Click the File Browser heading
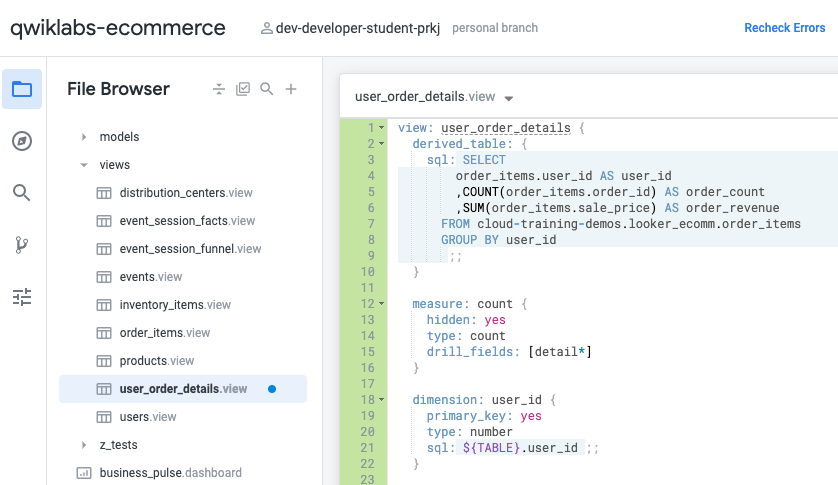This screenshot has height=485, width=838. tap(119, 89)
